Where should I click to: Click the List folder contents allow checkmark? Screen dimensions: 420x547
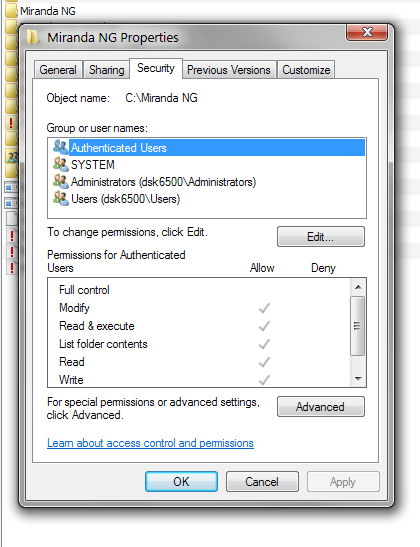pyautogui.click(x=264, y=344)
